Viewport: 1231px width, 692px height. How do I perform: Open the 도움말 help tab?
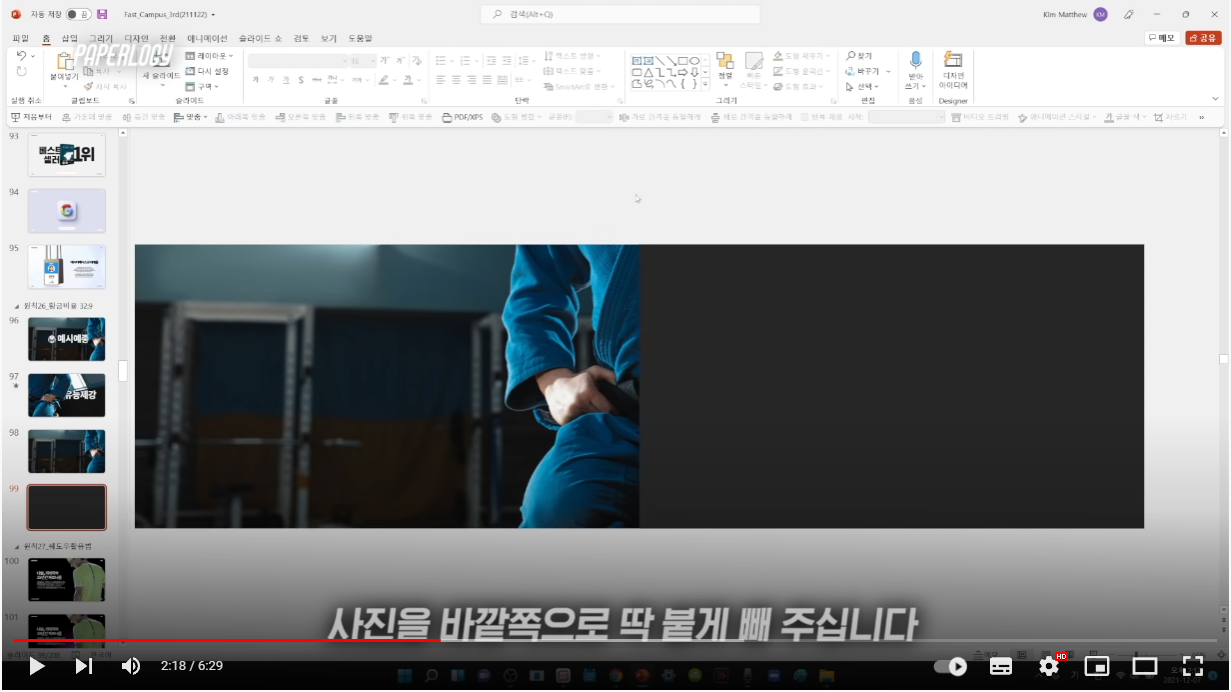(x=360, y=38)
